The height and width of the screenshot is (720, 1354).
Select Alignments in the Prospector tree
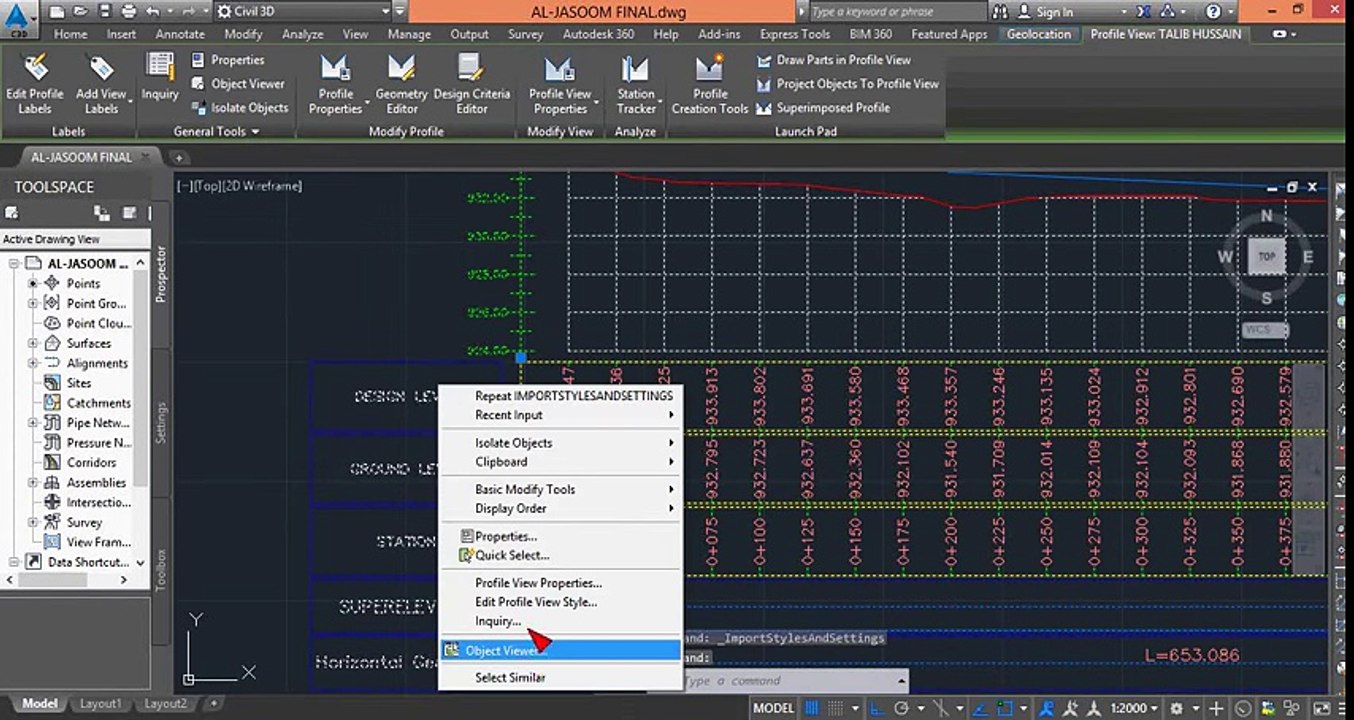click(97, 364)
